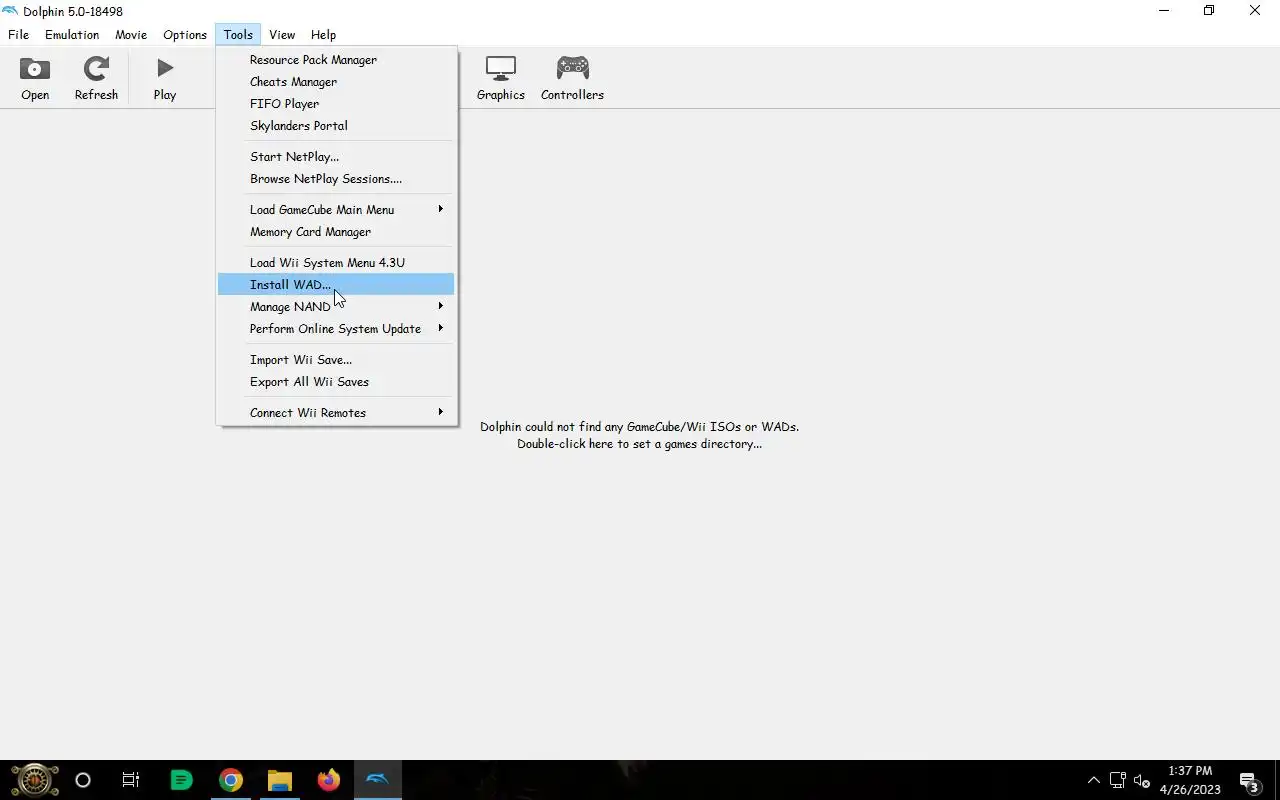Viewport: 1280px width, 800px height.
Task: Open the Graphics settings icon
Action: [500, 79]
